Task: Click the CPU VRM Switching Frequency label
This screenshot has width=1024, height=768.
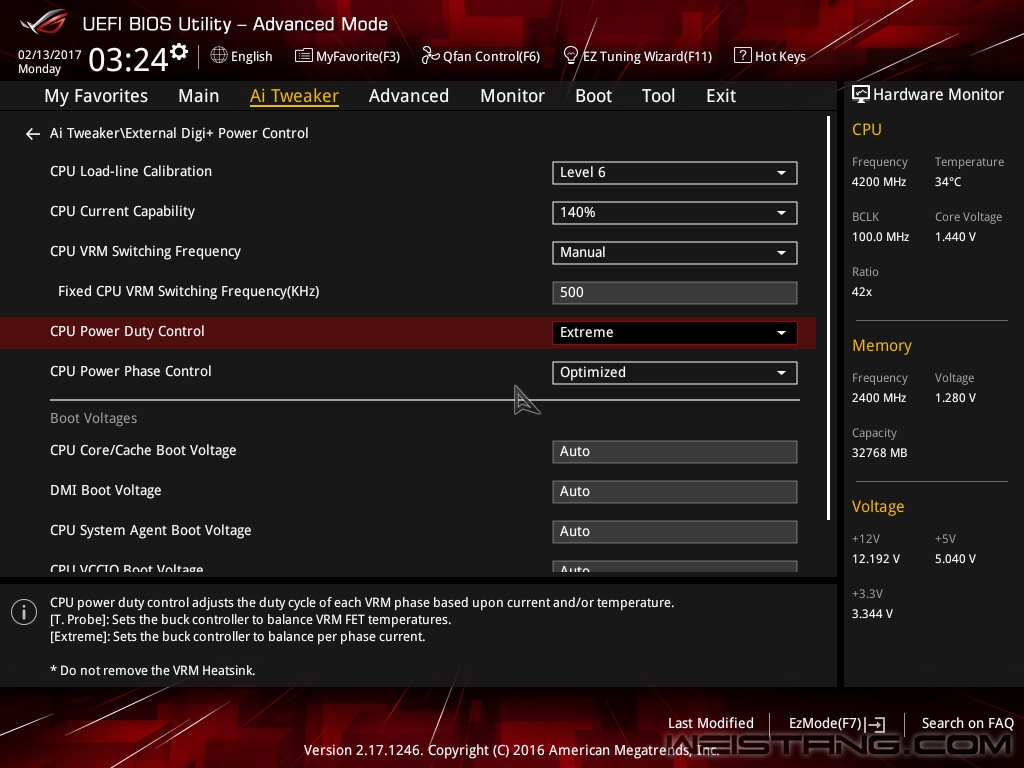Action: [x=145, y=251]
